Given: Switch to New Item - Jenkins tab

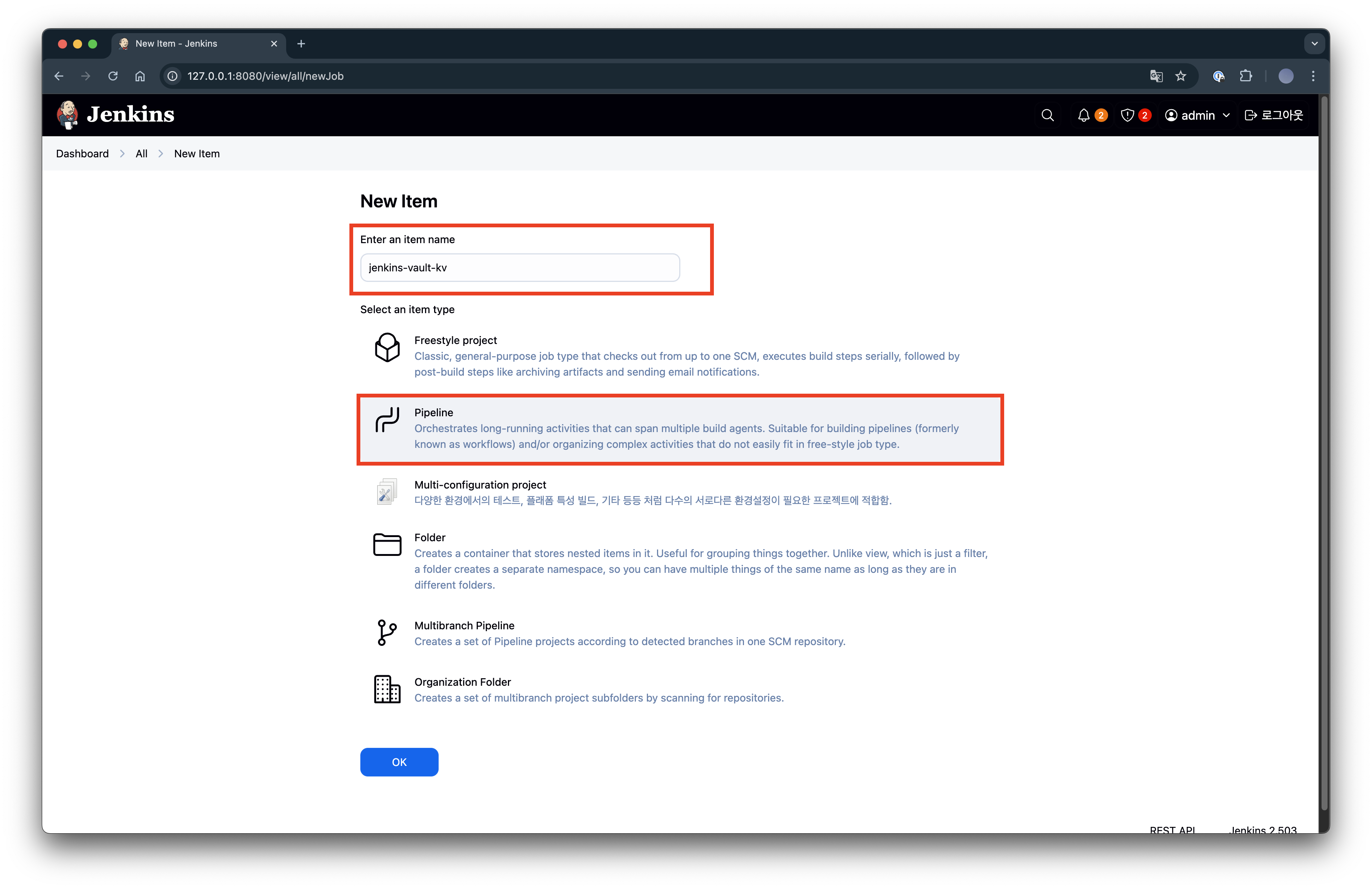Looking at the screenshot, I should [177, 44].
